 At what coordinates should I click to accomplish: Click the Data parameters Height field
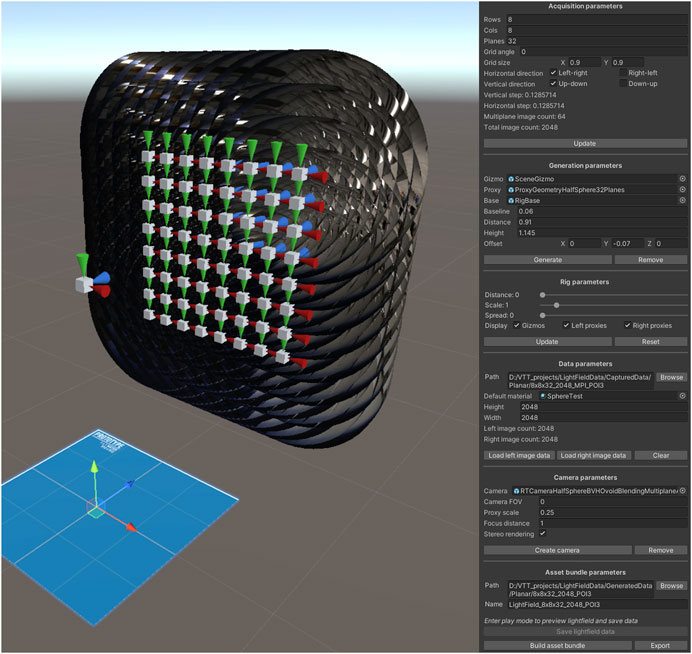coord(603,407)
